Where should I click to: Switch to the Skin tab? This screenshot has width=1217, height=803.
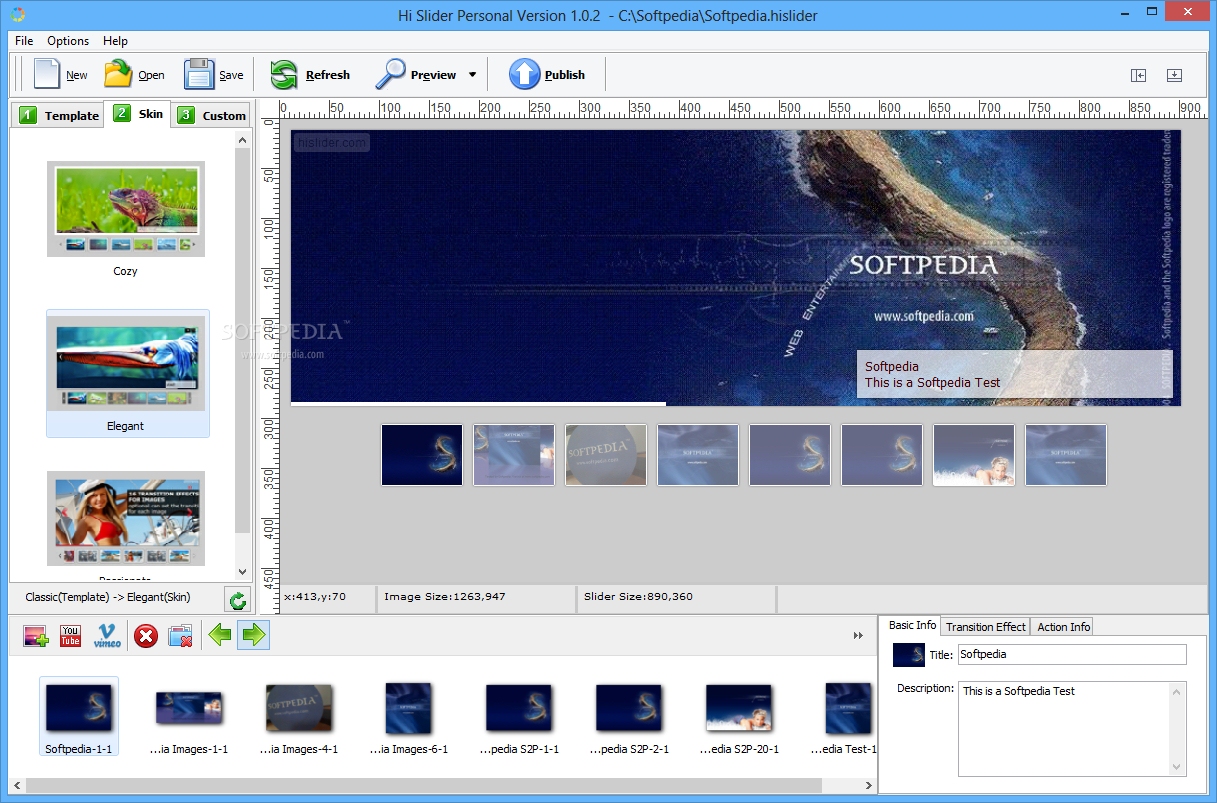click(x=138, y=113)
